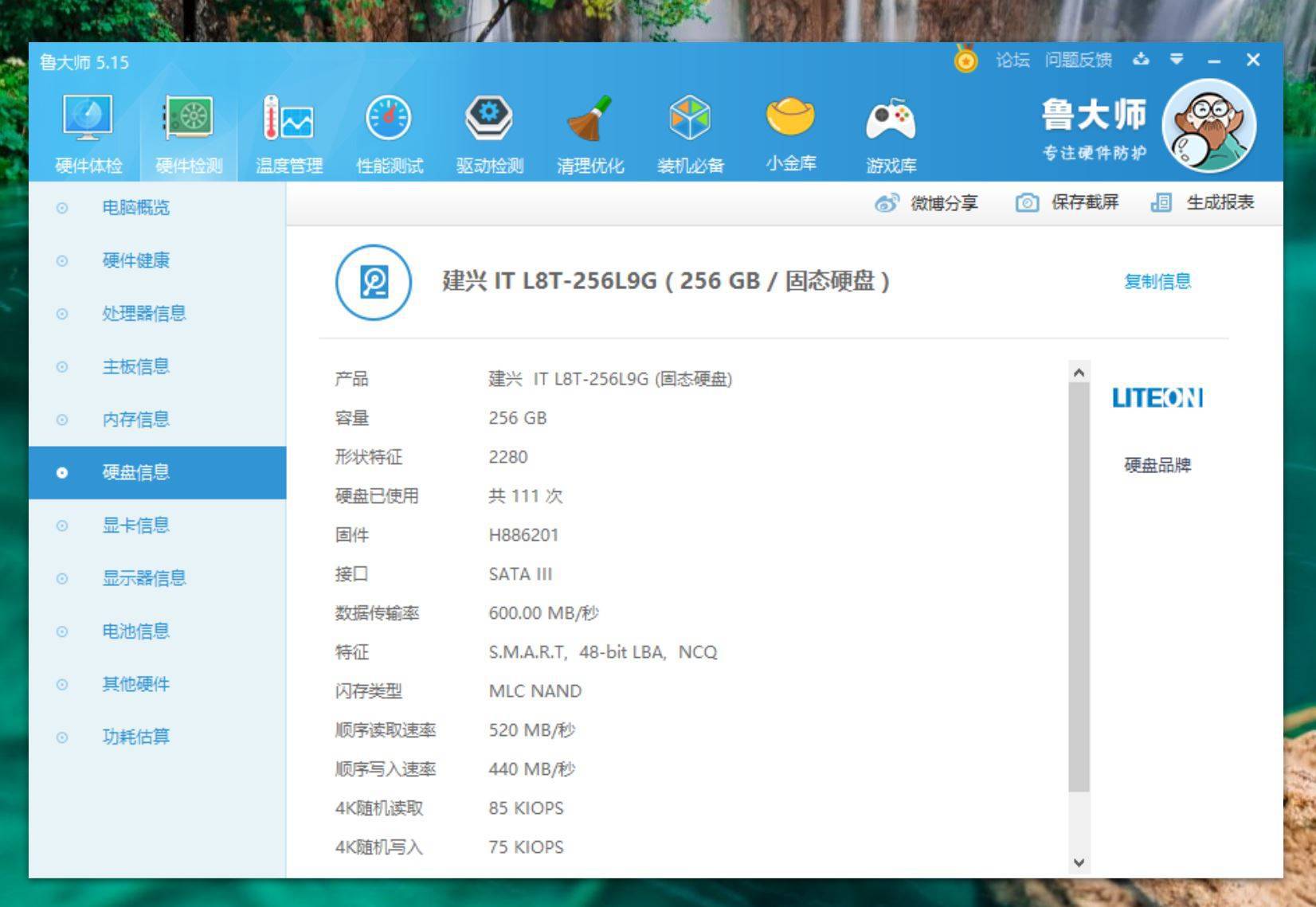Click the LITEON brand logo

(x=1157, y=397)
